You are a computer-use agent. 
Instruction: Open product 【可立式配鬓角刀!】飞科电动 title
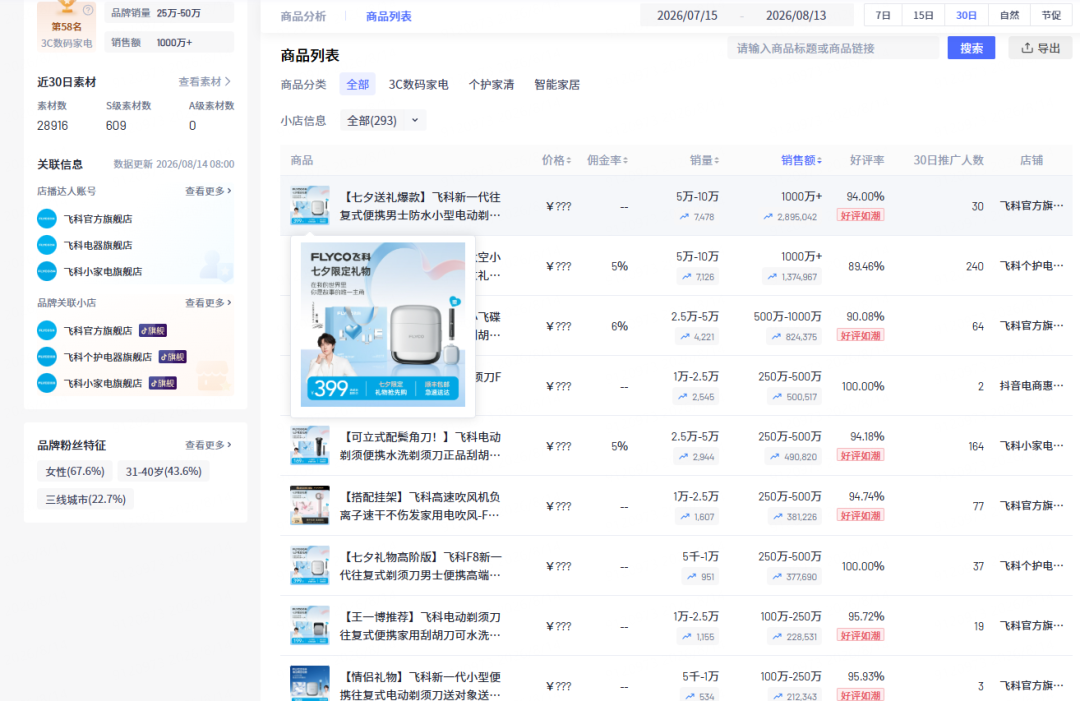coord(419,446)
